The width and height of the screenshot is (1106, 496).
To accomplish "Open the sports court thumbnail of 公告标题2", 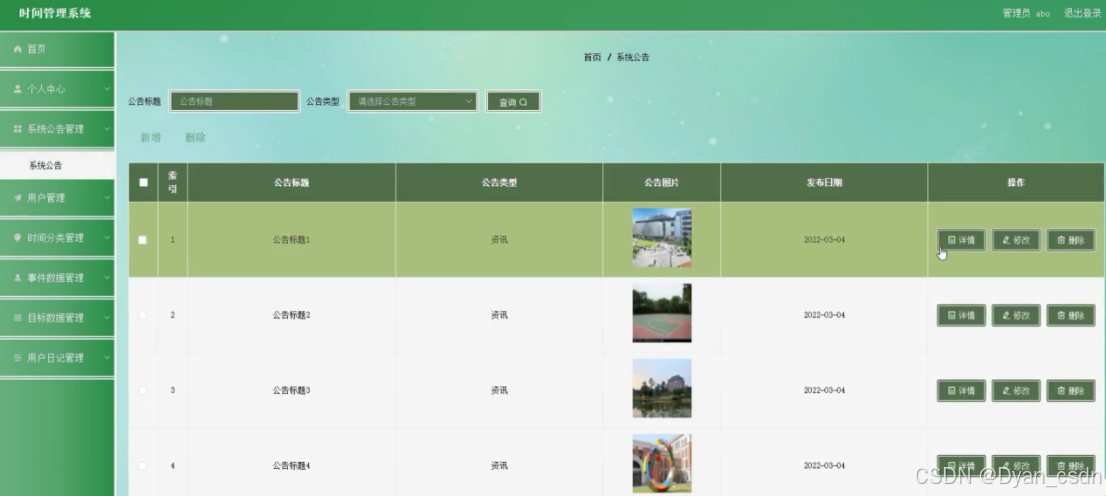I will pos(662,313).
